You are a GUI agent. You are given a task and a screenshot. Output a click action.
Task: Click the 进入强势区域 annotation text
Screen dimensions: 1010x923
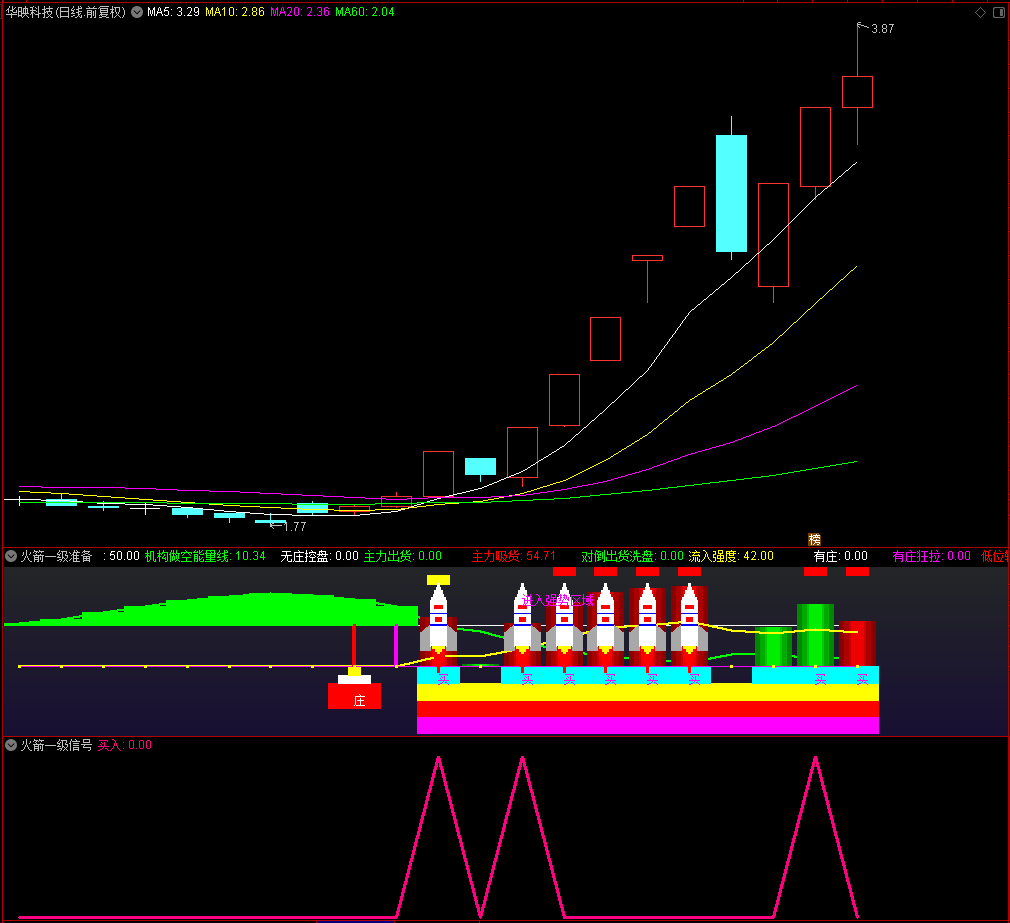pyautogui.click(x=558, y=600)
